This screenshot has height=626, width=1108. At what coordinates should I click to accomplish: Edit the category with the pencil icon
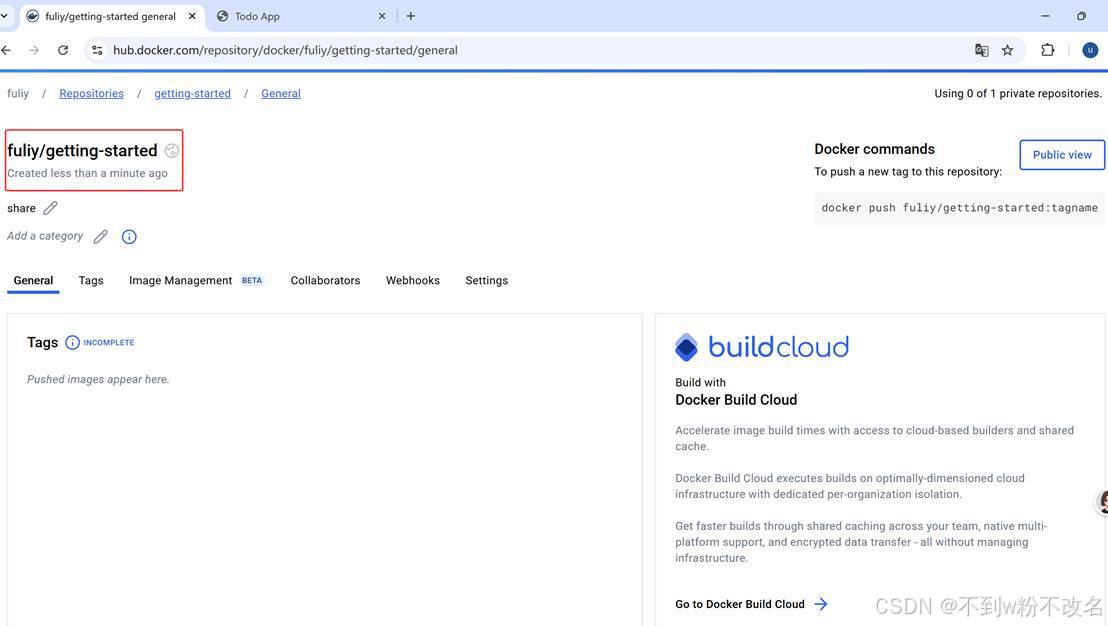click(100, 236)
